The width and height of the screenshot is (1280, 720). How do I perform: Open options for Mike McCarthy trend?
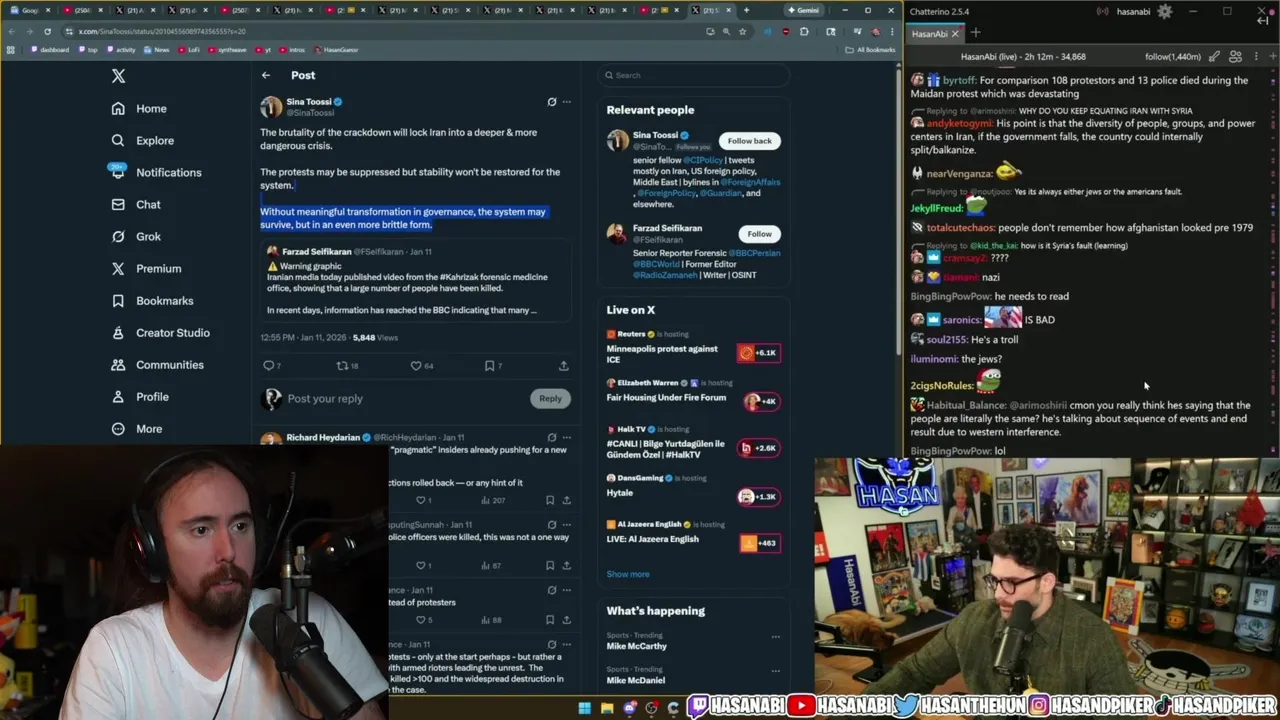point(775,637)
